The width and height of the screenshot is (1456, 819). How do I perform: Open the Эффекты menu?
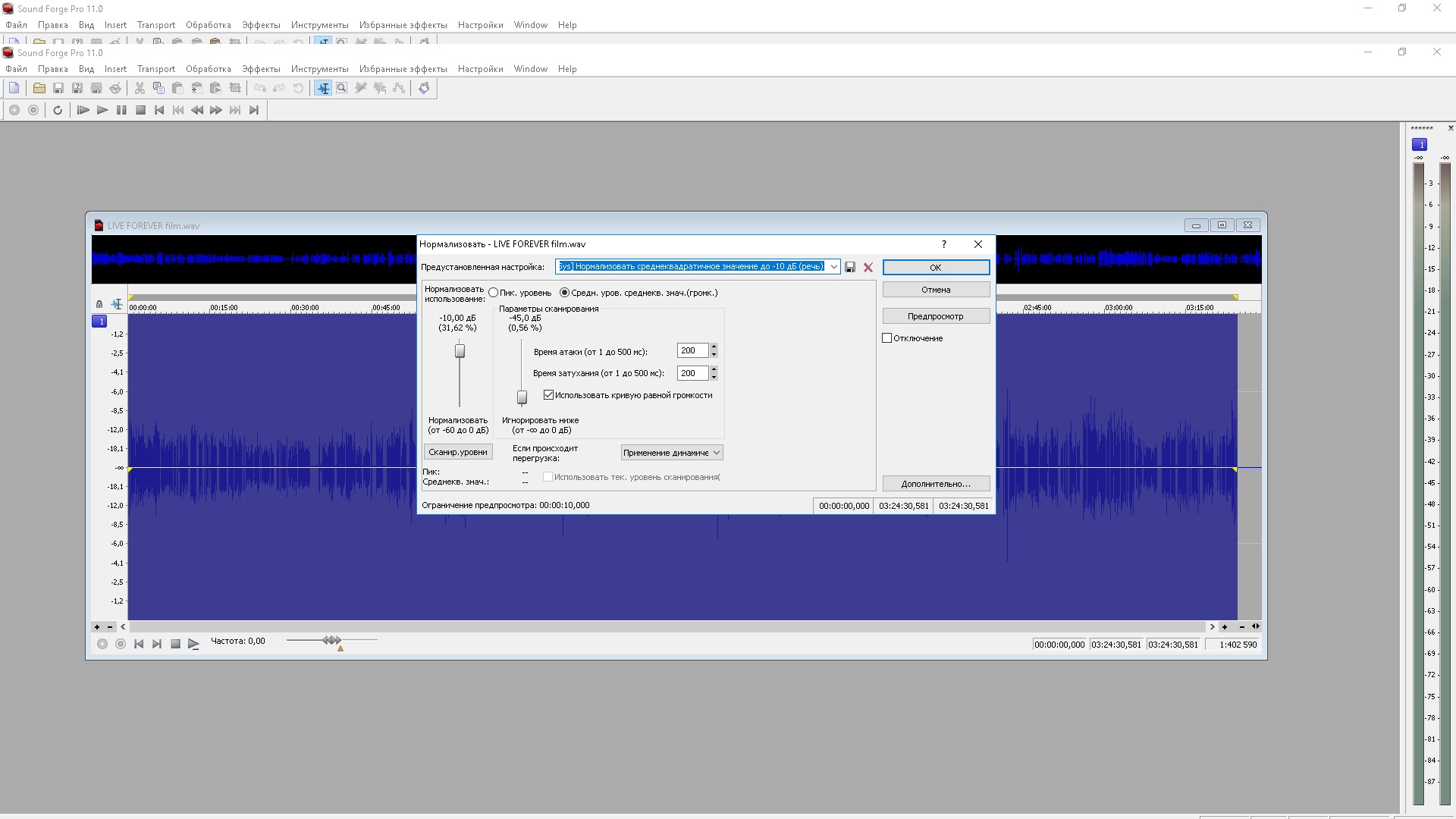tap(261, 69)
